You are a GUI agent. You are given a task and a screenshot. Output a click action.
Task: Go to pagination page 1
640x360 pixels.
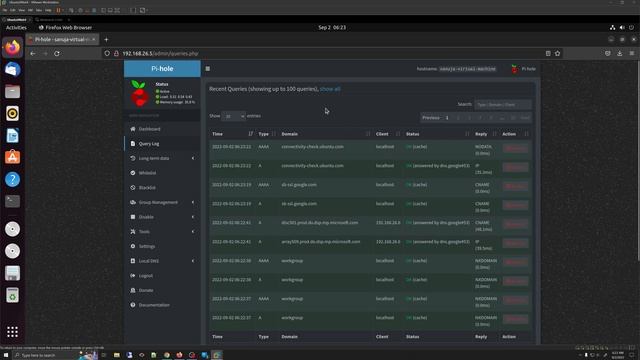pyautogui.click(x=447, y=118)
